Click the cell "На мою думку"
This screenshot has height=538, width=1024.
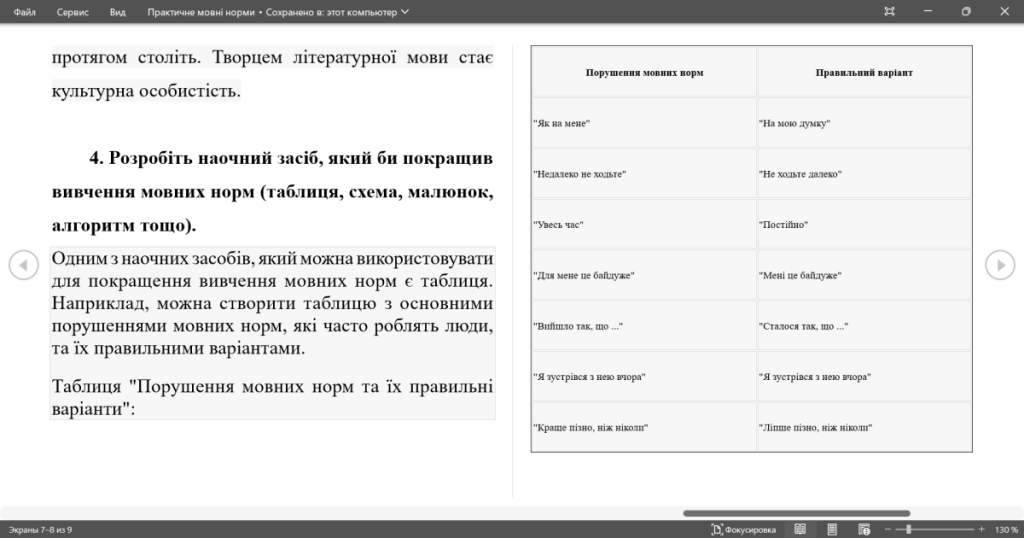[864, 123]
